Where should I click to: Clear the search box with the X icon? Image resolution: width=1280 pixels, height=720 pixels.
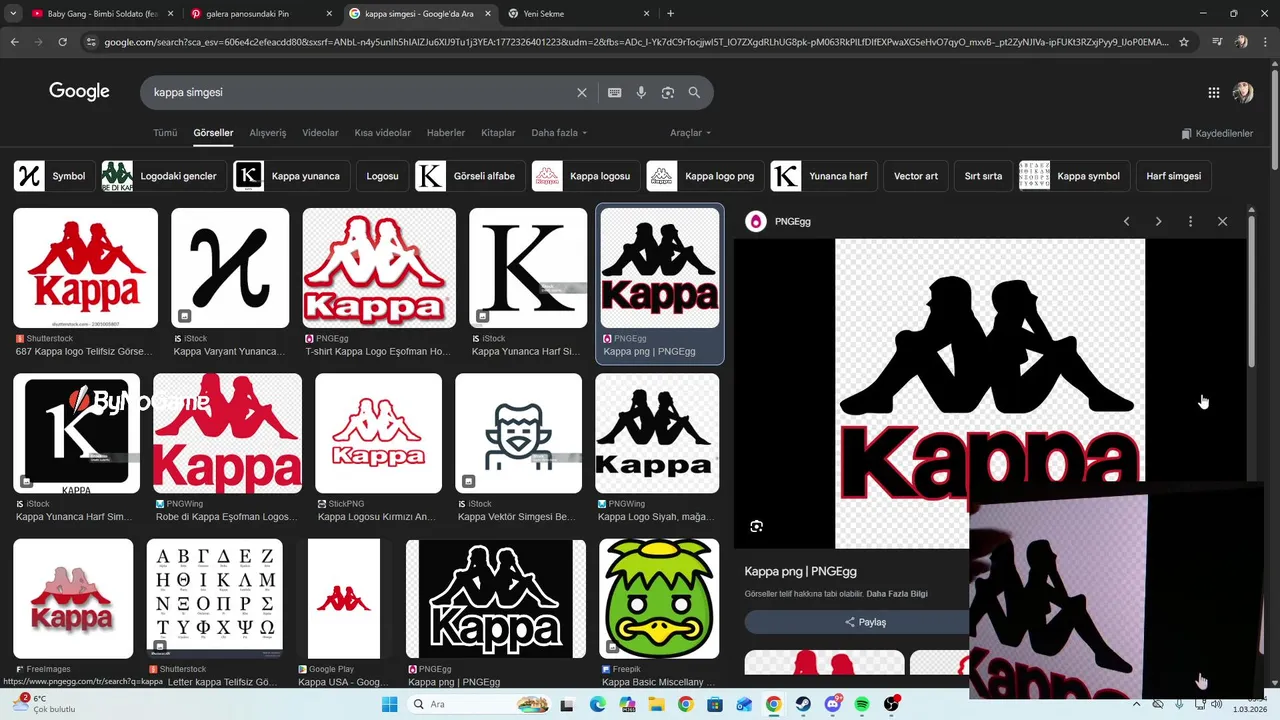582,92
